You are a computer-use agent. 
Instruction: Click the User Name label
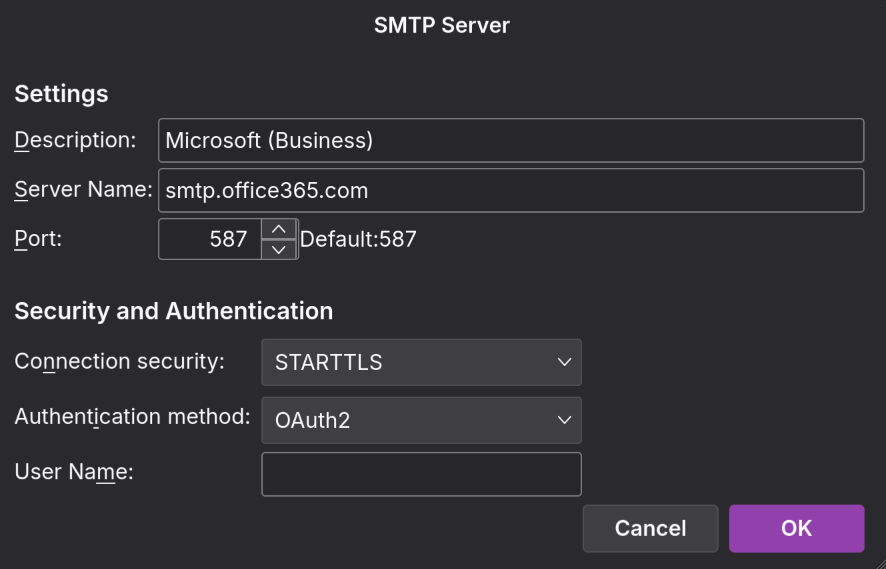tap(74, 472)
